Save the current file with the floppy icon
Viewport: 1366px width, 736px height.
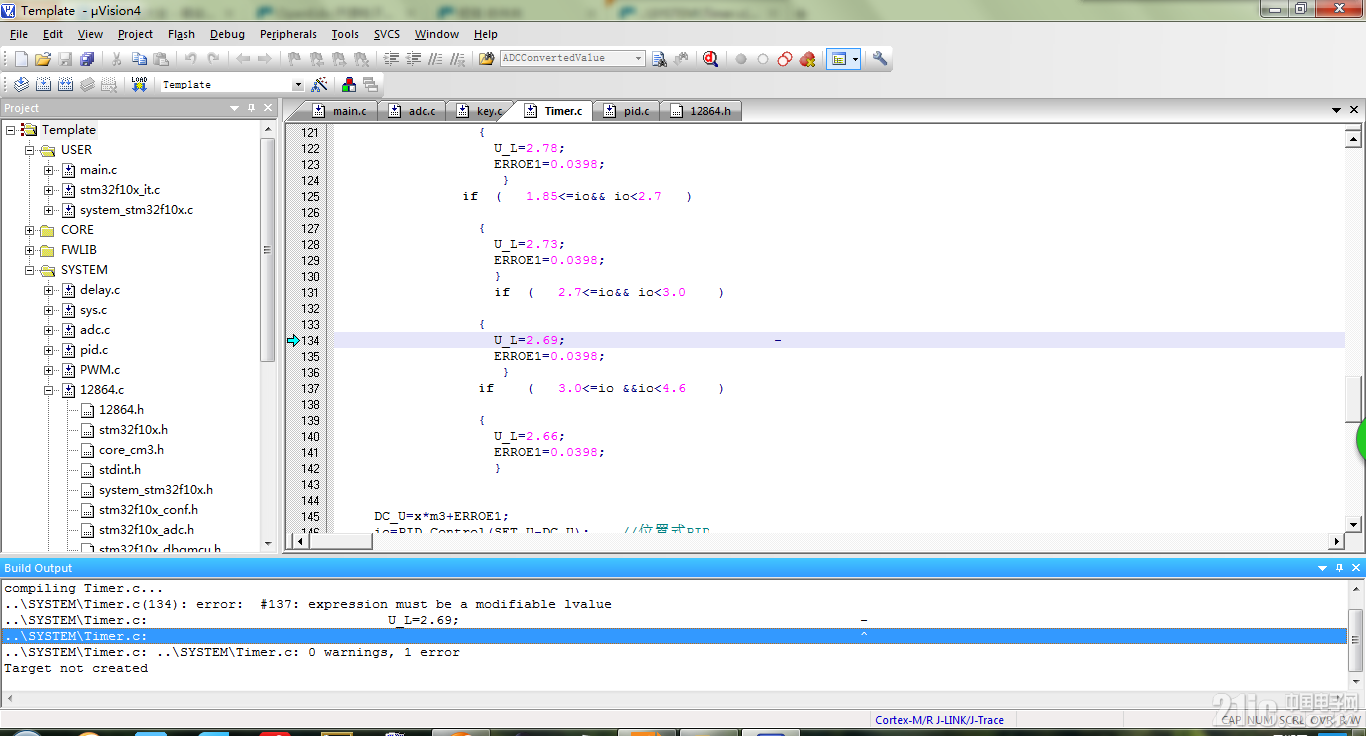65,59
